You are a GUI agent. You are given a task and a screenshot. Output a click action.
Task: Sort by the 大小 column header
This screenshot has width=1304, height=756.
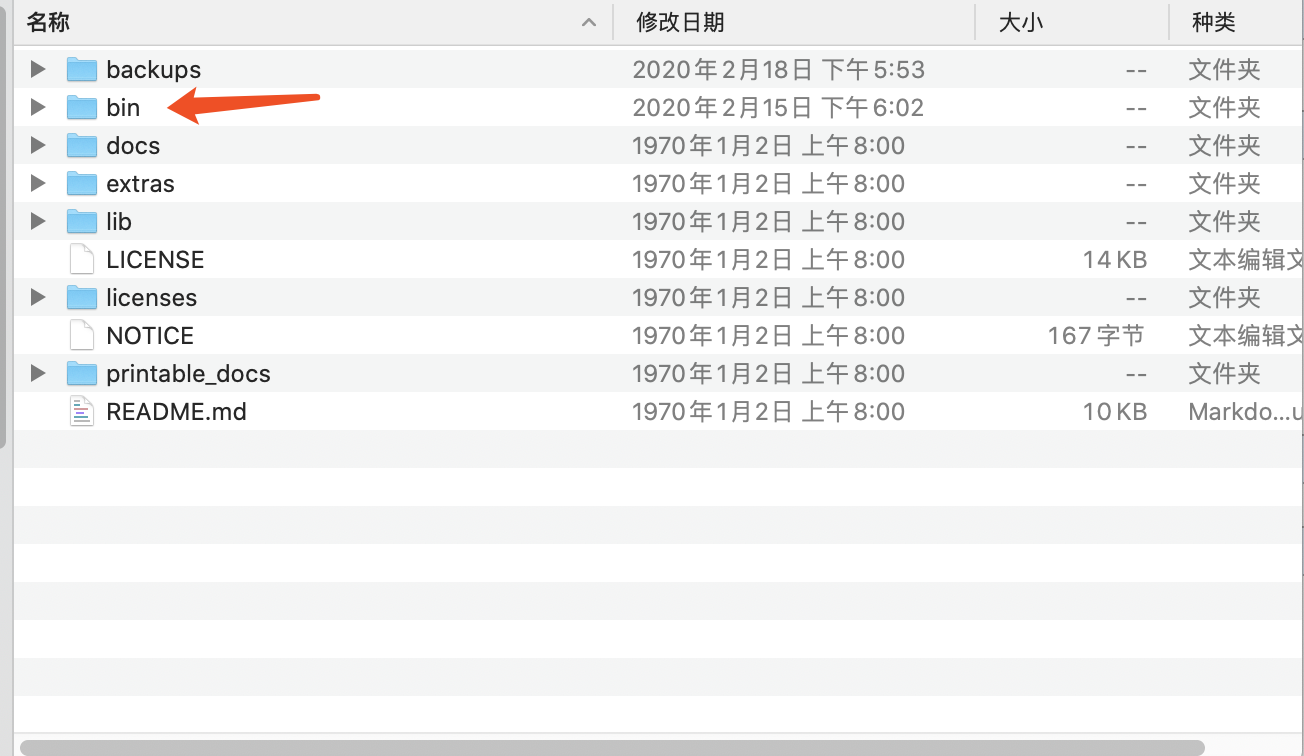tap(1021, 22)
